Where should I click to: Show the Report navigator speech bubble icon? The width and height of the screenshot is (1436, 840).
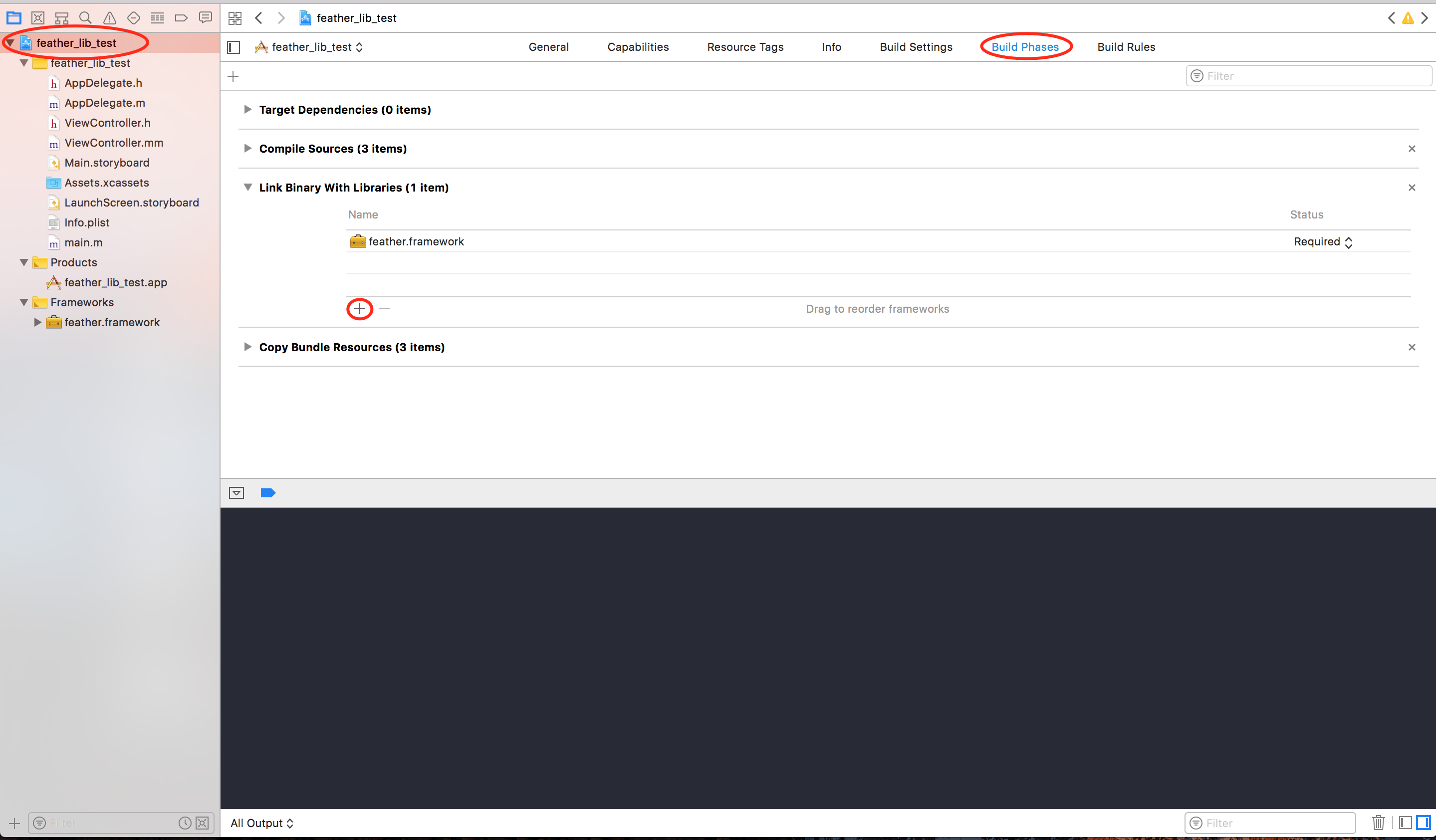point(205,17)
